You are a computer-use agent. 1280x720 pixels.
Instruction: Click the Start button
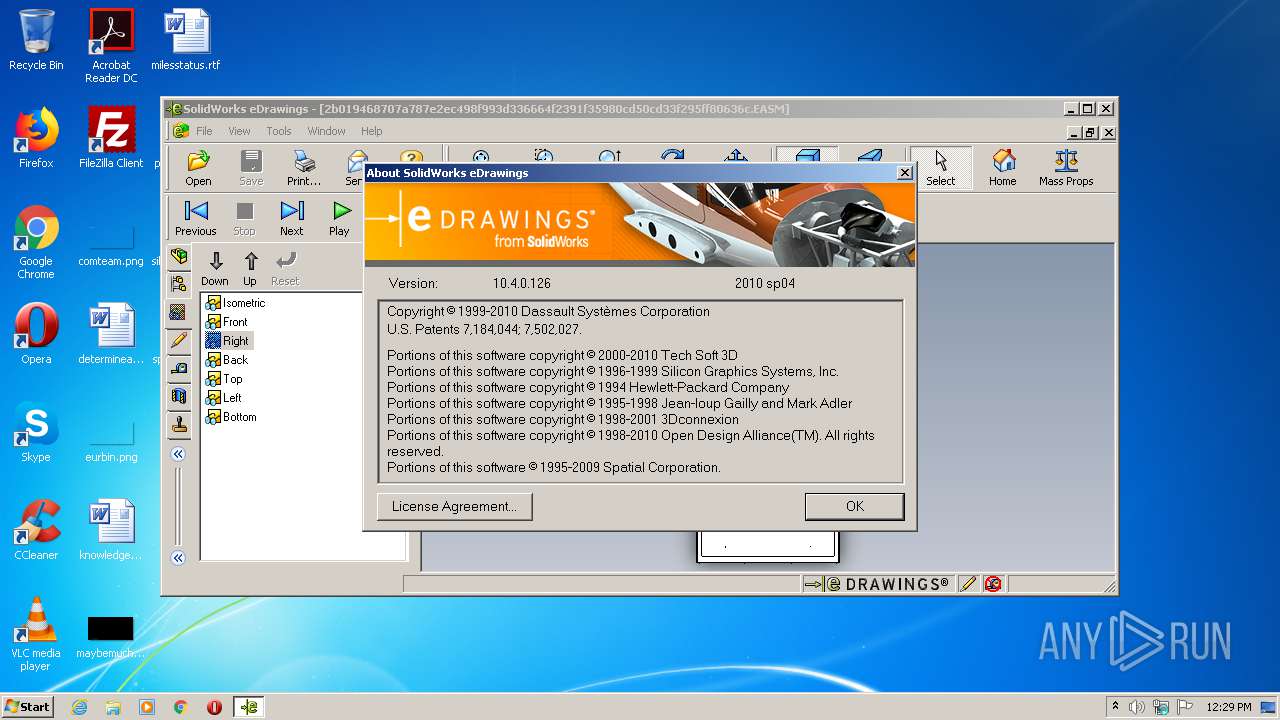pos(27,706)
